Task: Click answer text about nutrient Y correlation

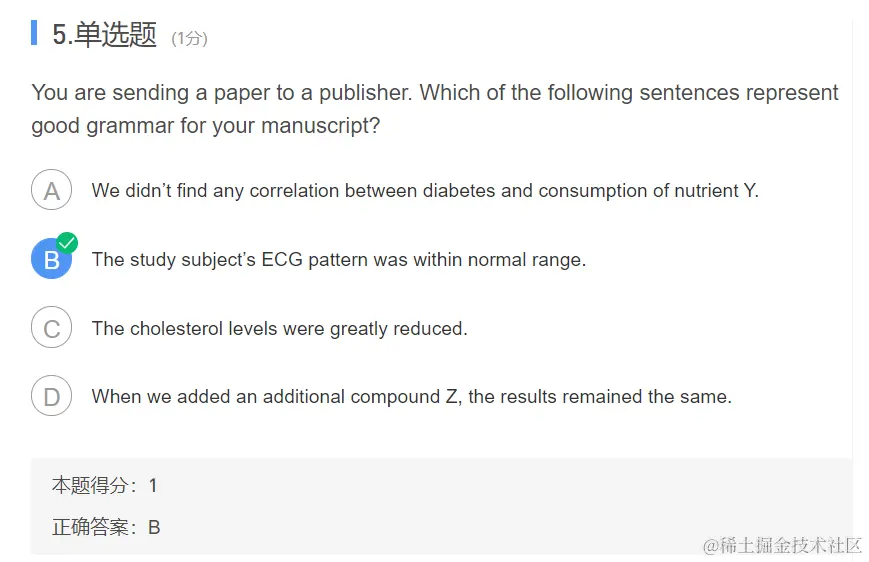Action: tap(425, 191)
